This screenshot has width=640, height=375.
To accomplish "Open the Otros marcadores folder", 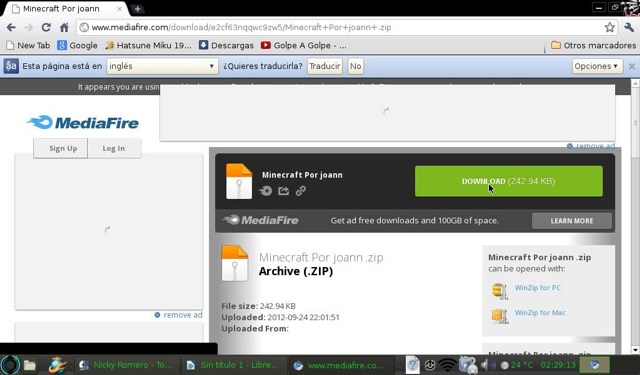I will [593, 45].
